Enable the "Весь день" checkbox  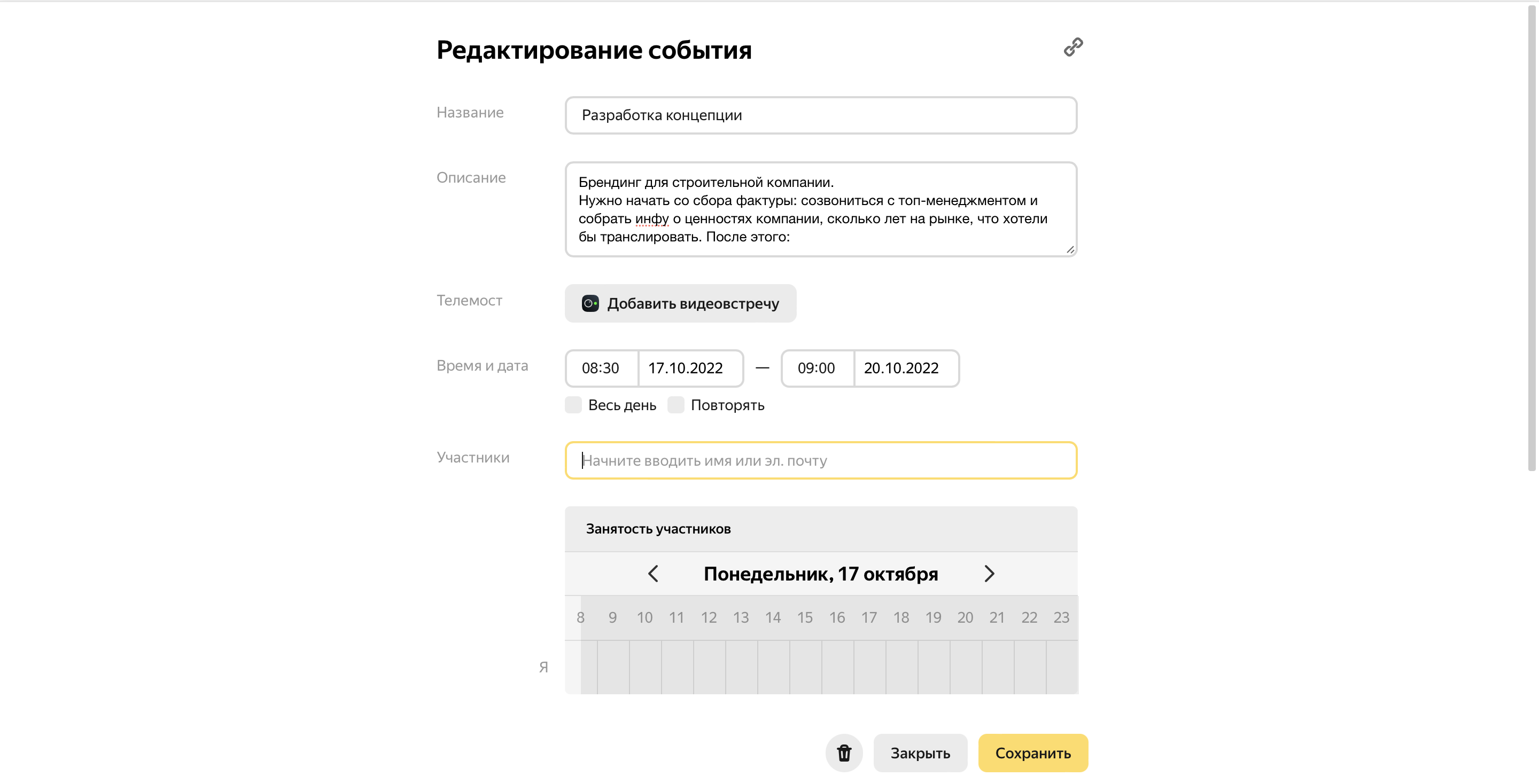[573, 405]
